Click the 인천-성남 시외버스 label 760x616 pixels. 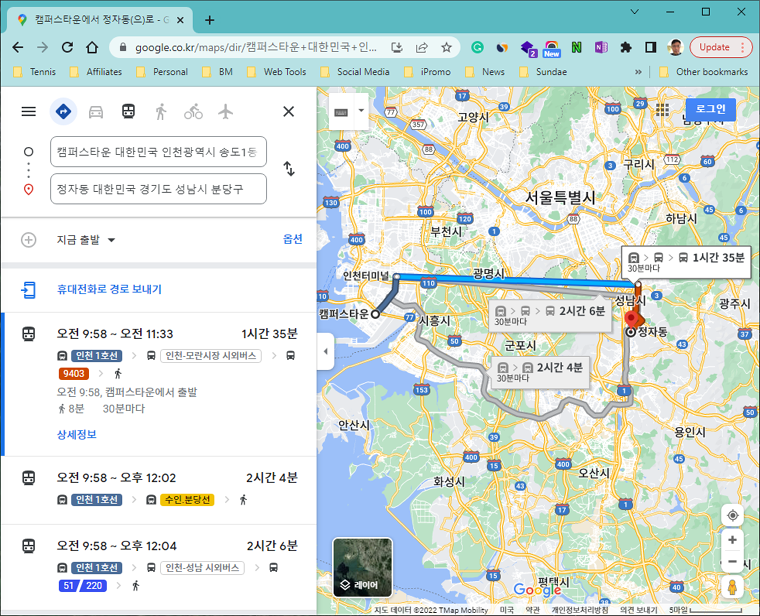point(202,568)
